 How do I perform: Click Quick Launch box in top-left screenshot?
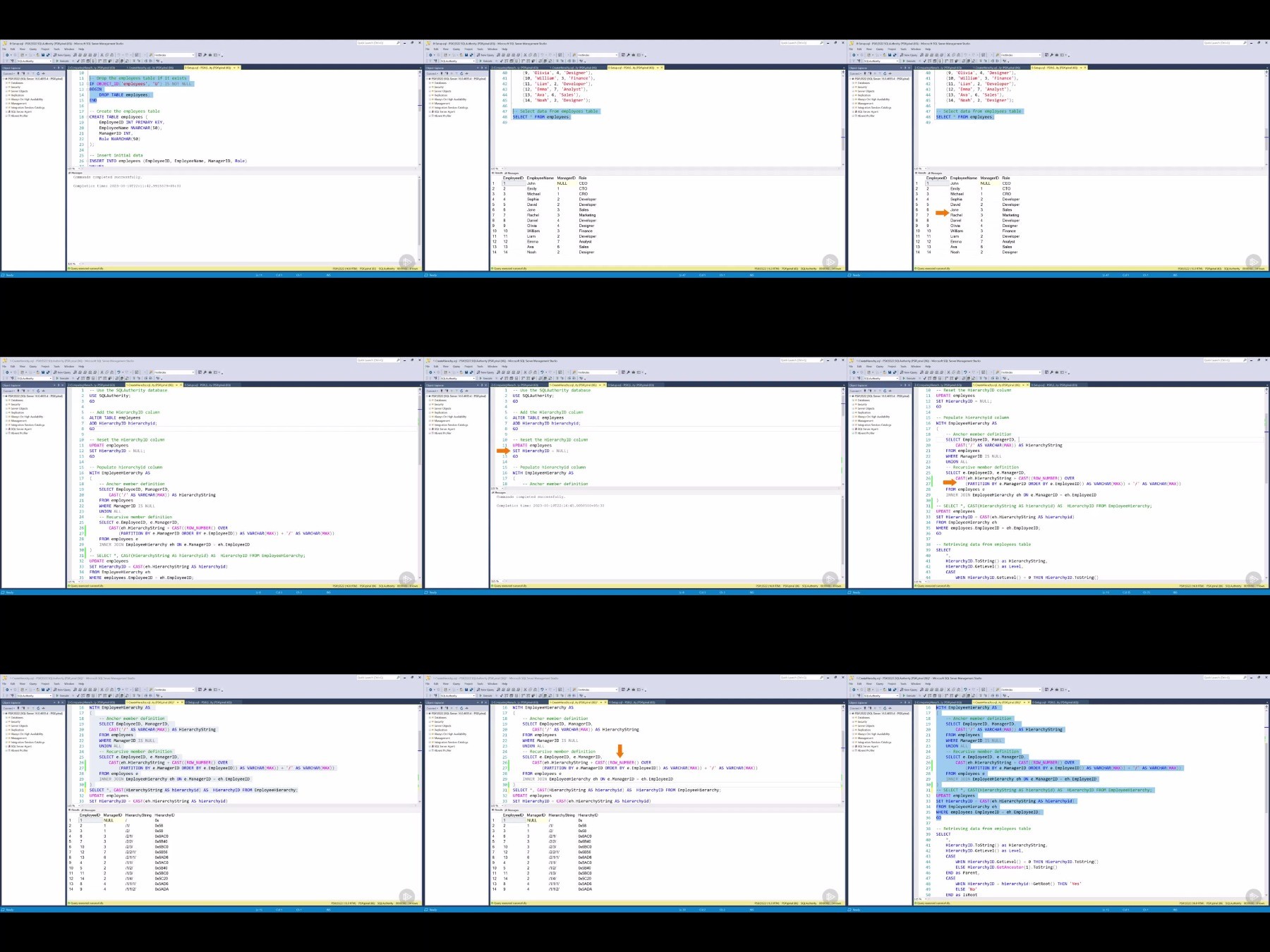[x=379, y=43]
